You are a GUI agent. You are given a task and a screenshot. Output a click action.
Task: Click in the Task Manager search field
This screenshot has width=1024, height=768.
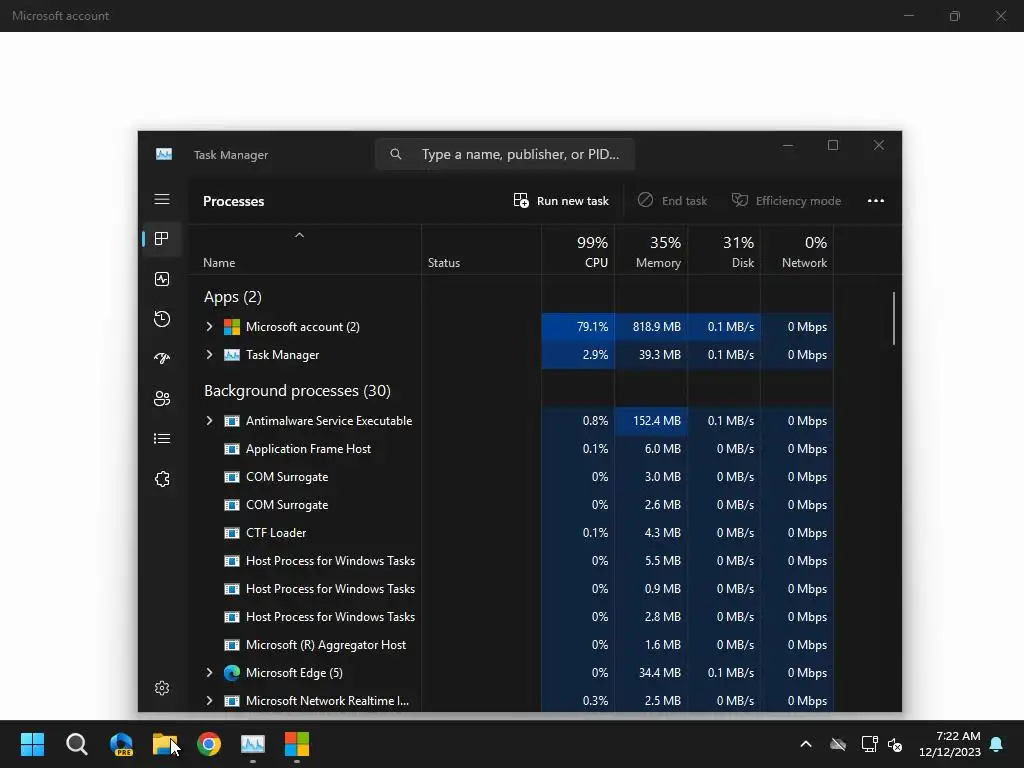tap(505, 154)
